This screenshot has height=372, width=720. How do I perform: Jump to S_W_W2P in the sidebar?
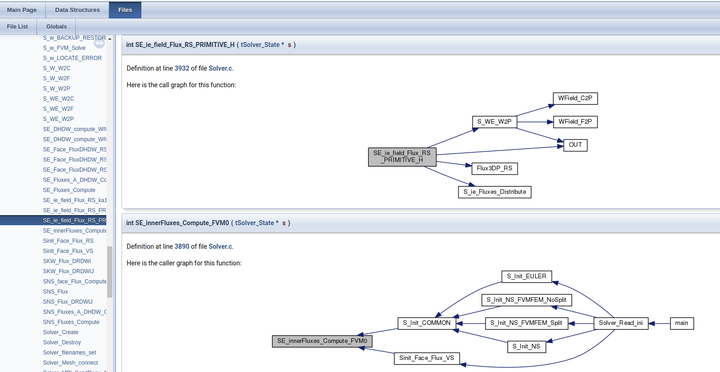pyautogui.click(x=56, y=88)
